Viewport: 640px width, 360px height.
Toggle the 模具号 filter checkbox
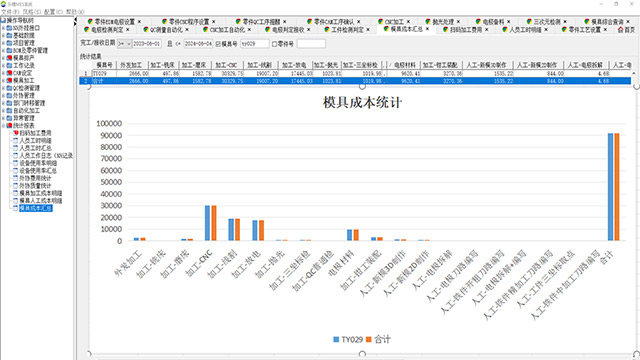(218, 44)
